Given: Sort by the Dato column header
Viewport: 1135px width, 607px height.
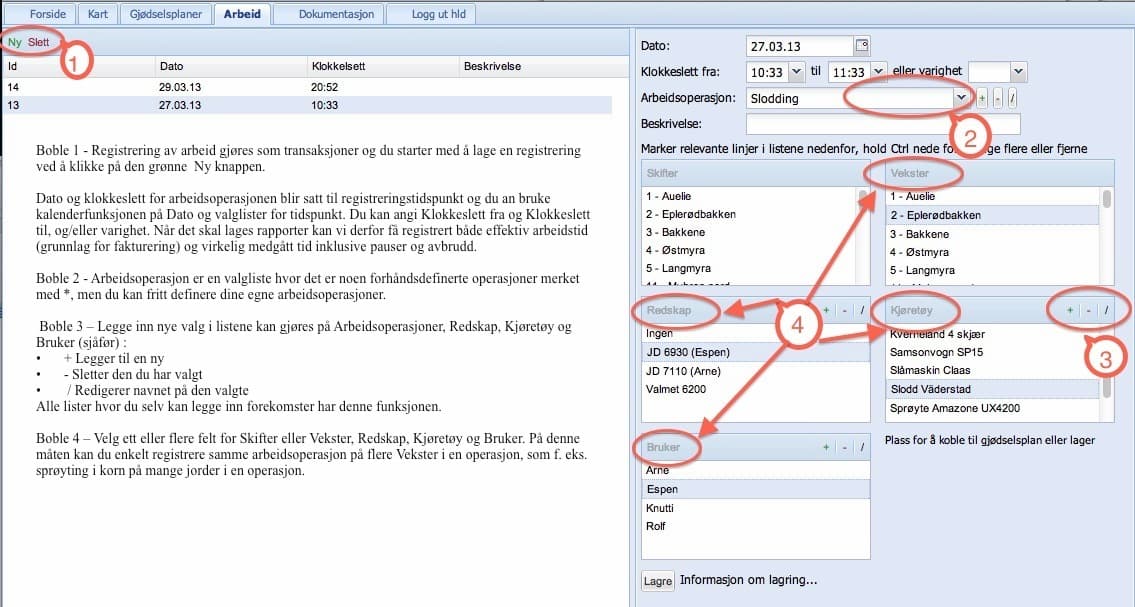Looking at the screenshot, I should tap(230, 66).
